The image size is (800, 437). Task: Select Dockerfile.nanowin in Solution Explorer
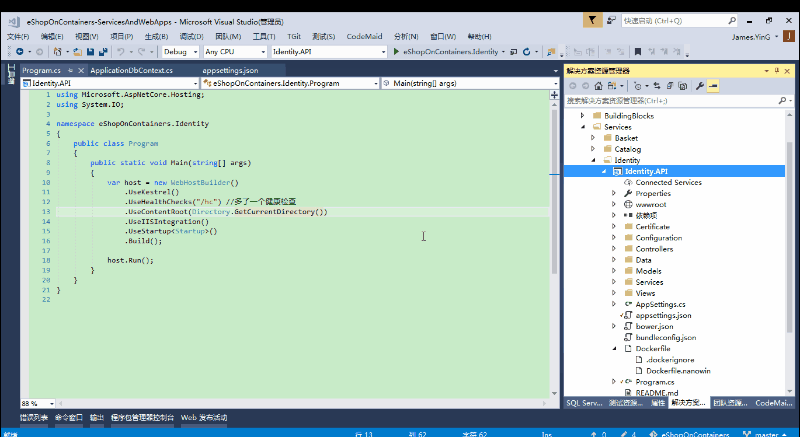click(x=678, y=371)
